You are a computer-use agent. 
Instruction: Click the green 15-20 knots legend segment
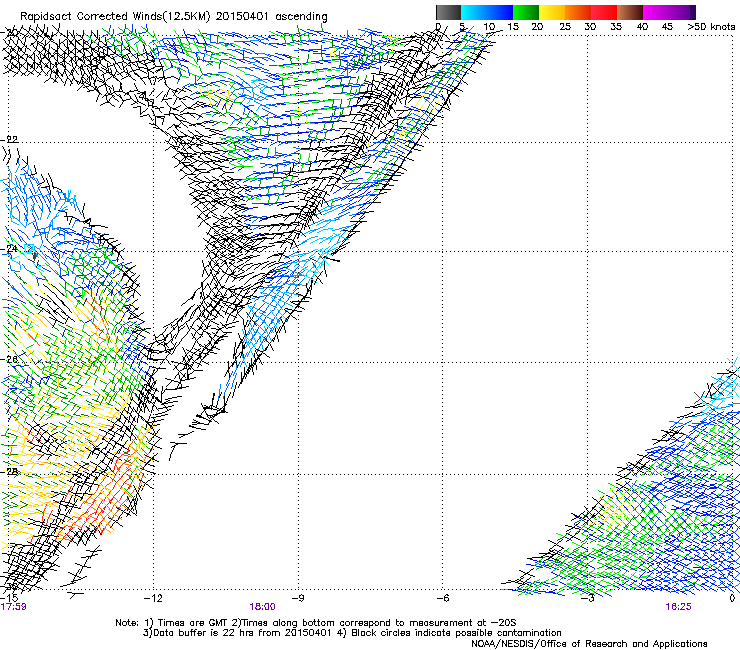point(526,12)
